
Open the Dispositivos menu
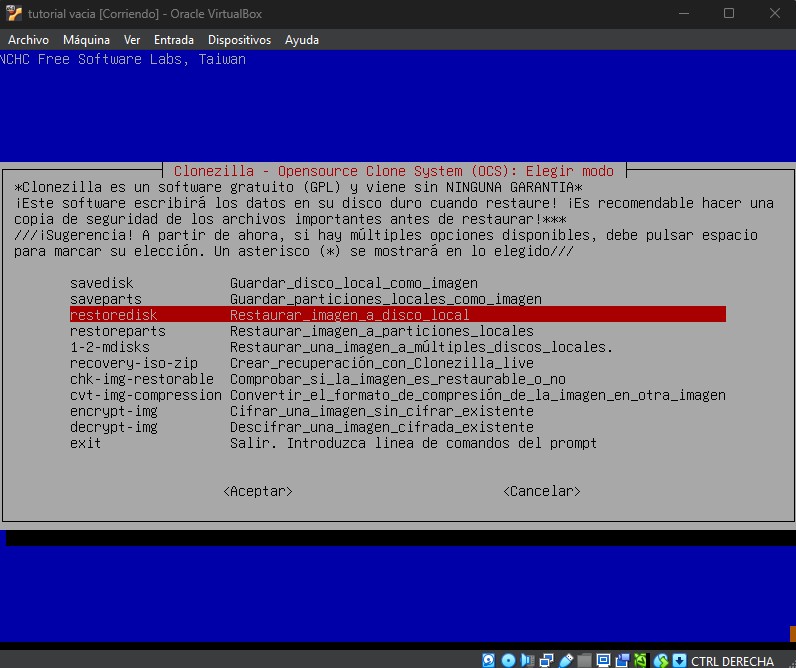coord(240,40)
